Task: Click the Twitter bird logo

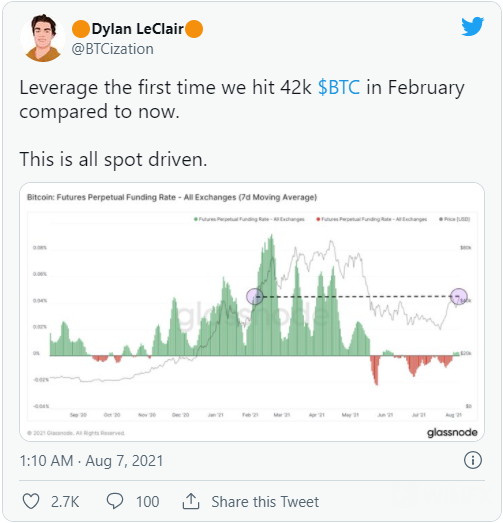Action: (x=472, y=26)
